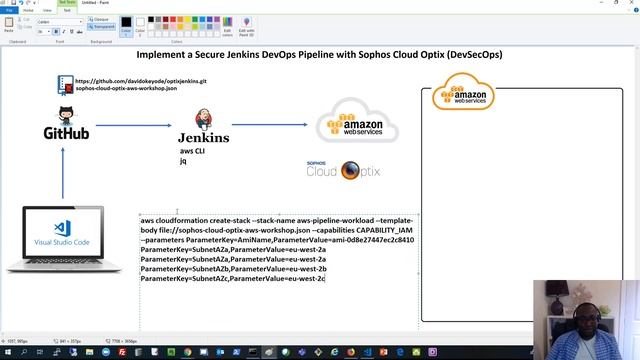Pick the purple color swatch
Image resolution: width=640 pixels, height=360 pixels.
217,19
